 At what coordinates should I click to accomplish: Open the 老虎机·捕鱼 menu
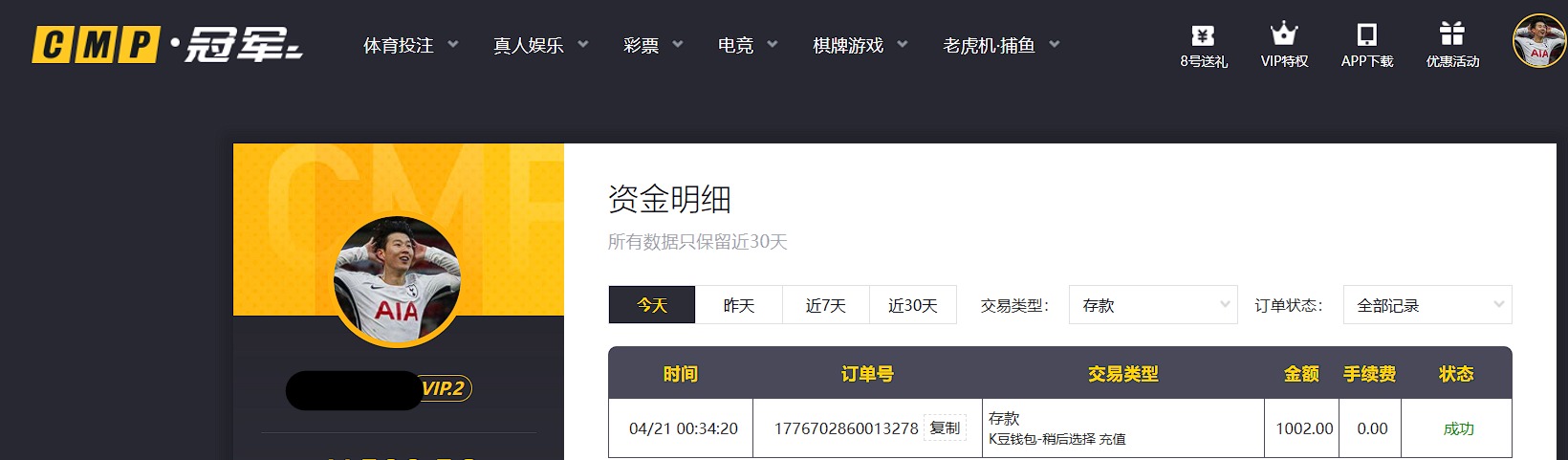point(989,45)
